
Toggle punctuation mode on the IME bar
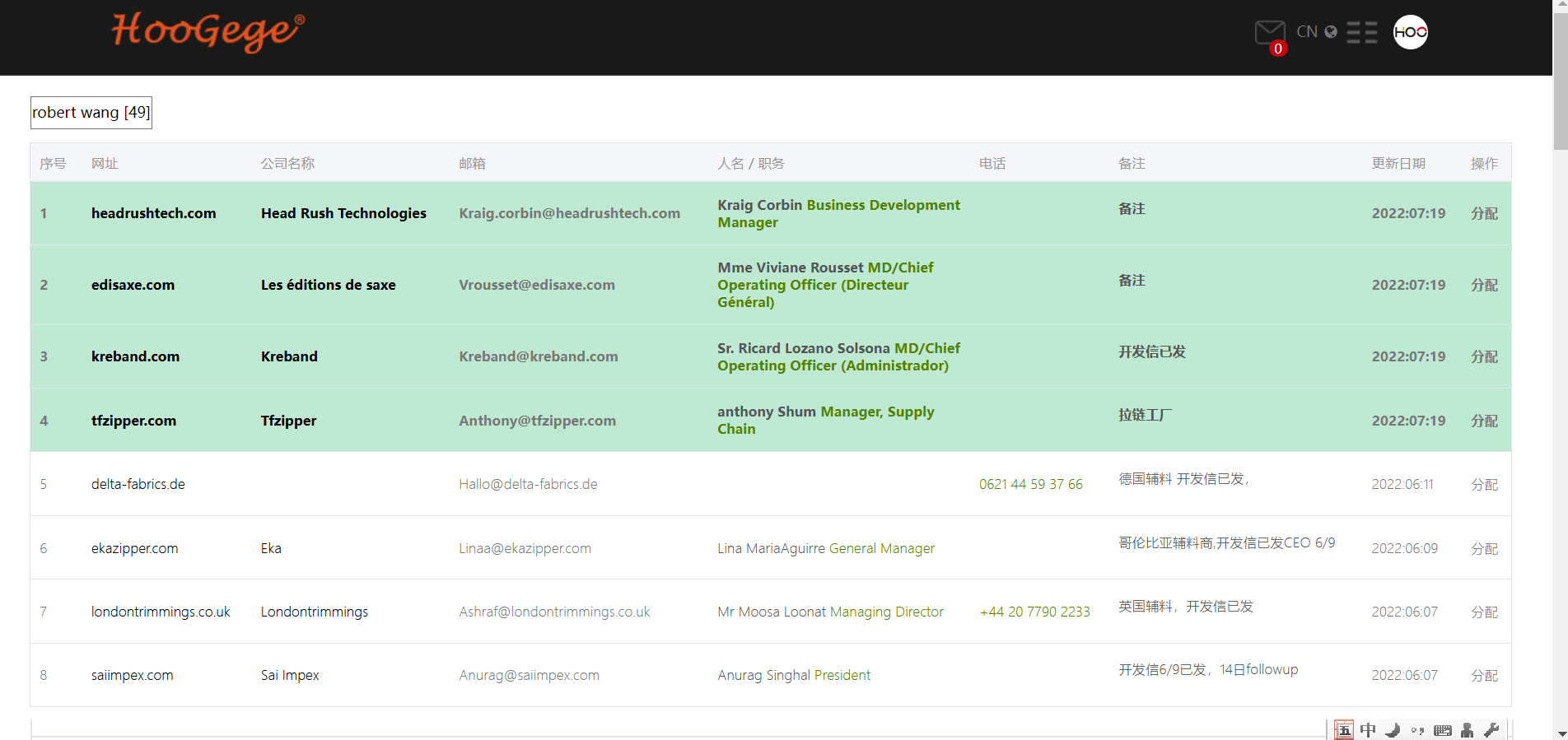point(1417,730)
